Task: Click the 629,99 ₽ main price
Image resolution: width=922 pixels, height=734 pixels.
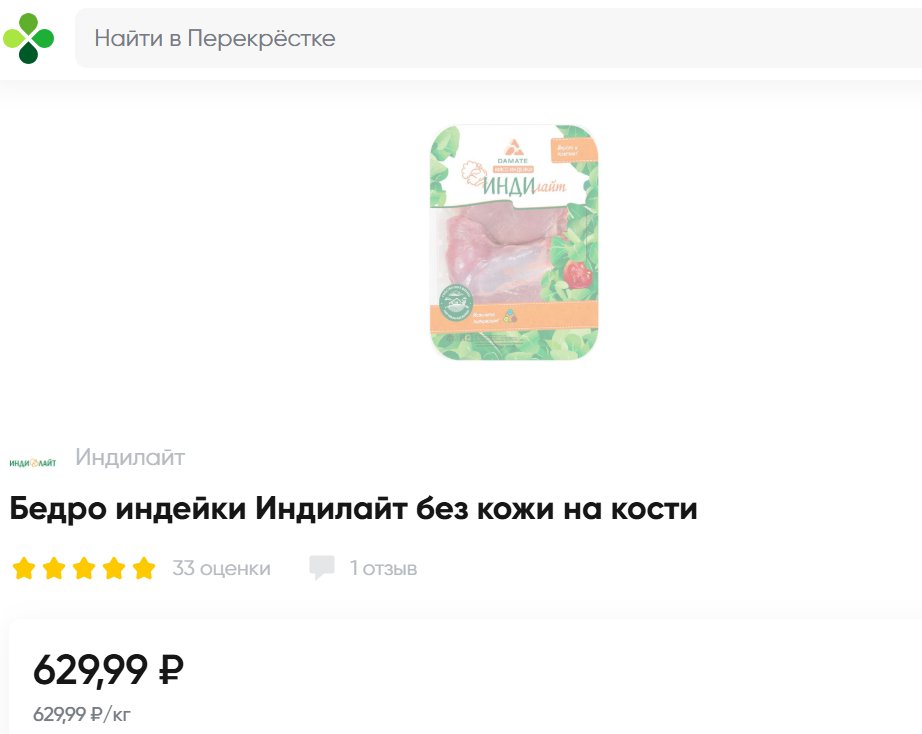Action: [x=108, y=670]
